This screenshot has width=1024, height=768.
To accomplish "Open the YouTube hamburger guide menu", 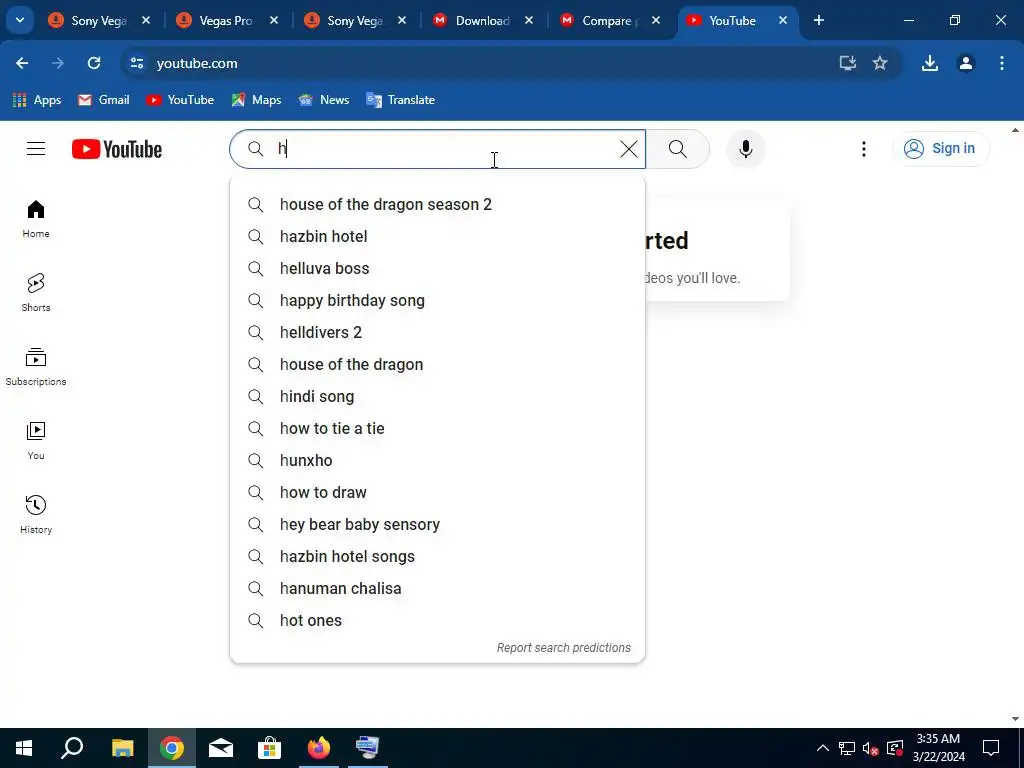I will coord(36,149).
